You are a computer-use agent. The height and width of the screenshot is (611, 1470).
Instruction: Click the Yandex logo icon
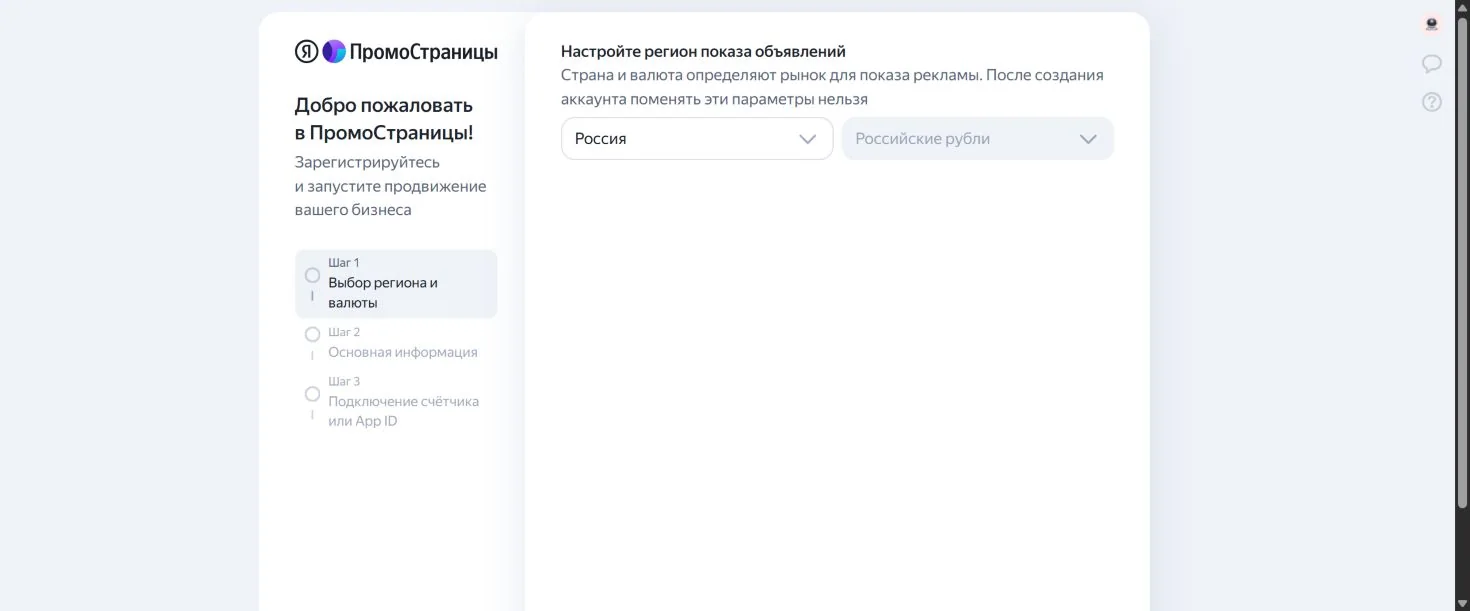[306, 52]
